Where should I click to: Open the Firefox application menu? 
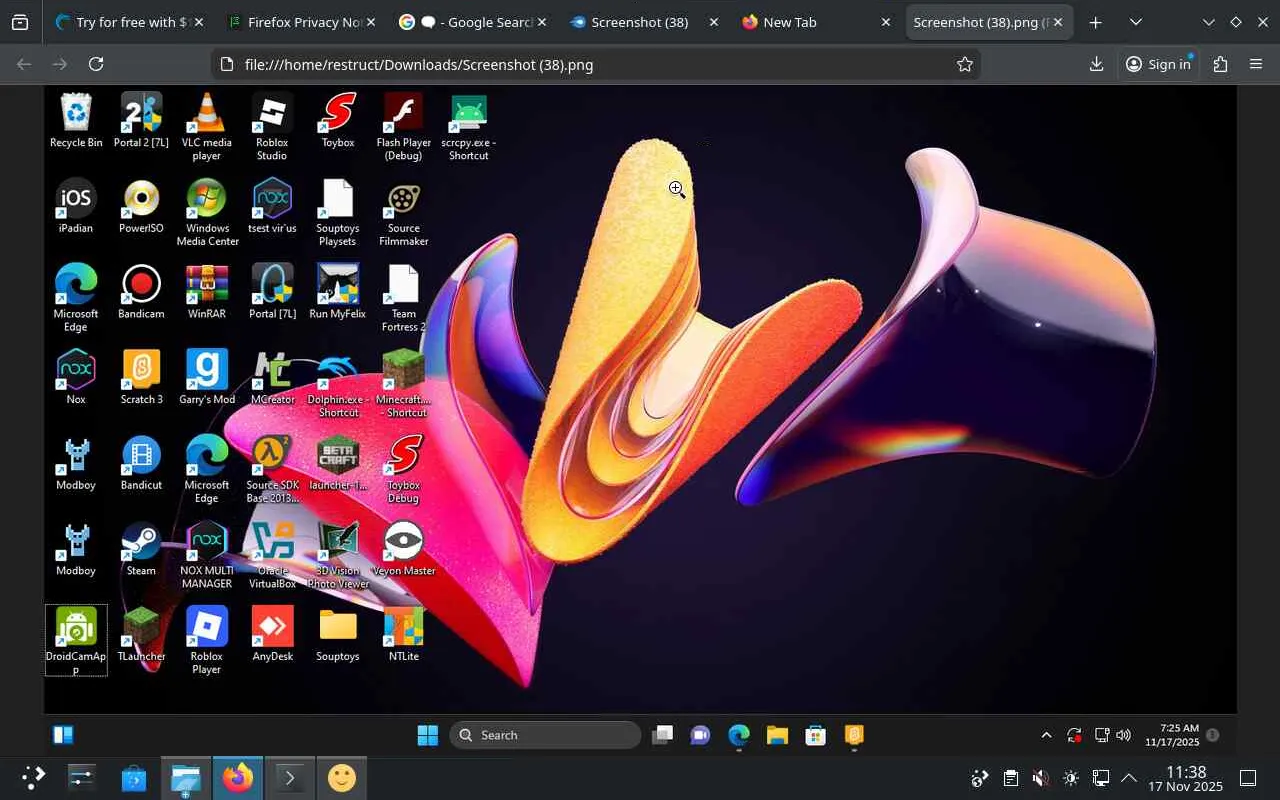(1256, 64)
